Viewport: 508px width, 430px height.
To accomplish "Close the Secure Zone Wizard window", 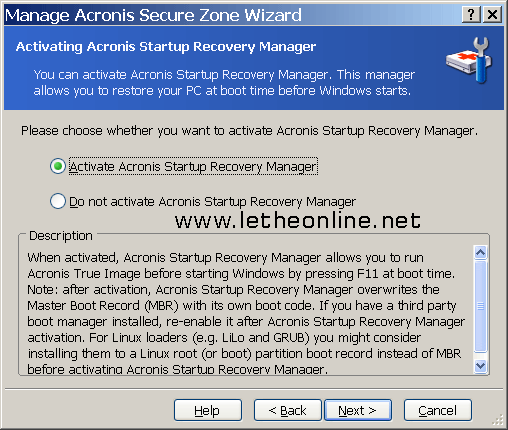I will [x=492, y=15].
